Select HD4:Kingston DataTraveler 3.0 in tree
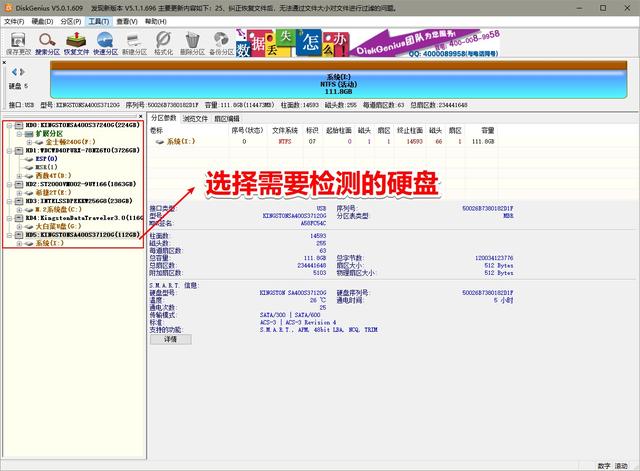640x471 pixels. pyautogui.click(x=84, y=218)
